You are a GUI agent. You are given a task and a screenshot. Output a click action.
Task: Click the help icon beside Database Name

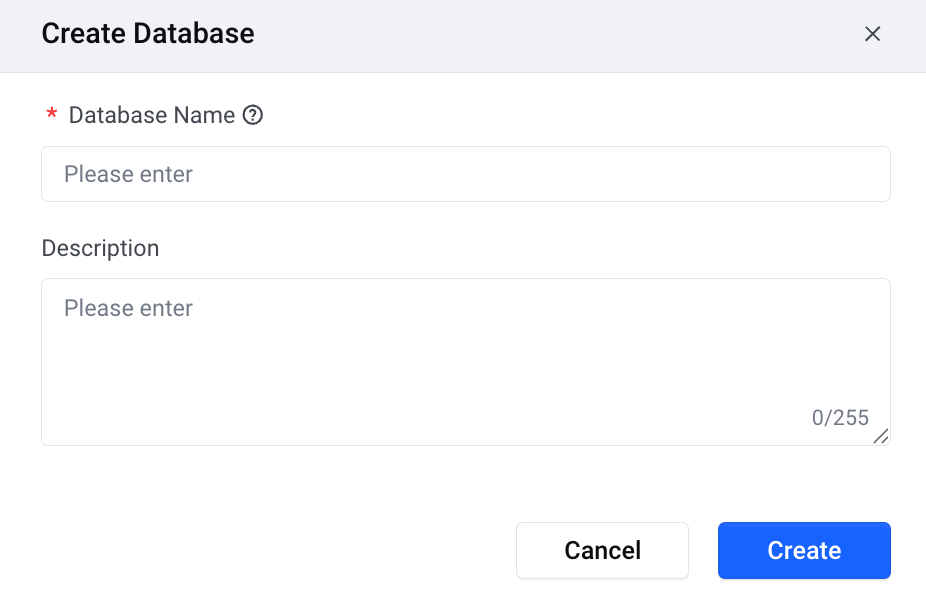pos(253,115)
